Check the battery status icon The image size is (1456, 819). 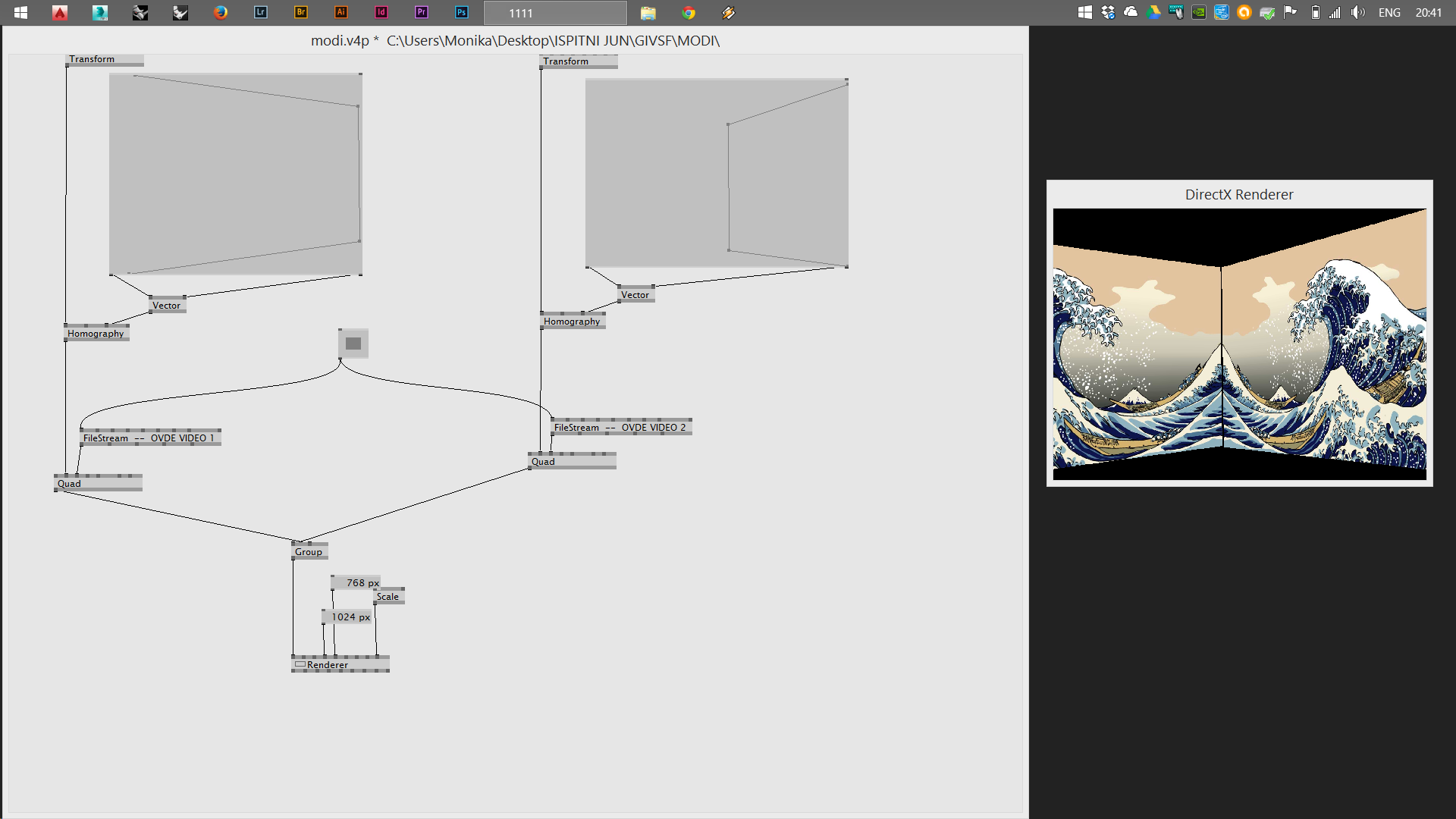pos(1316,12)
